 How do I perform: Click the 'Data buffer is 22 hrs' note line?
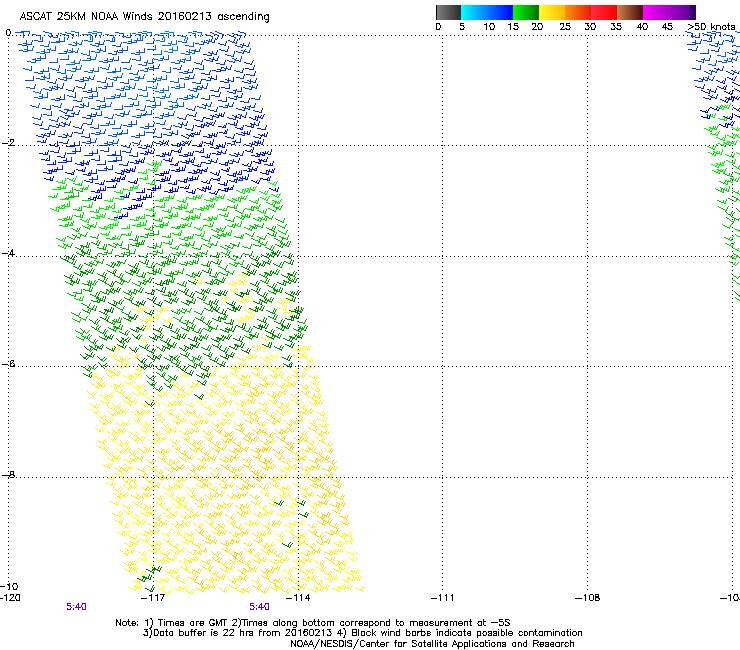point(362,633)
